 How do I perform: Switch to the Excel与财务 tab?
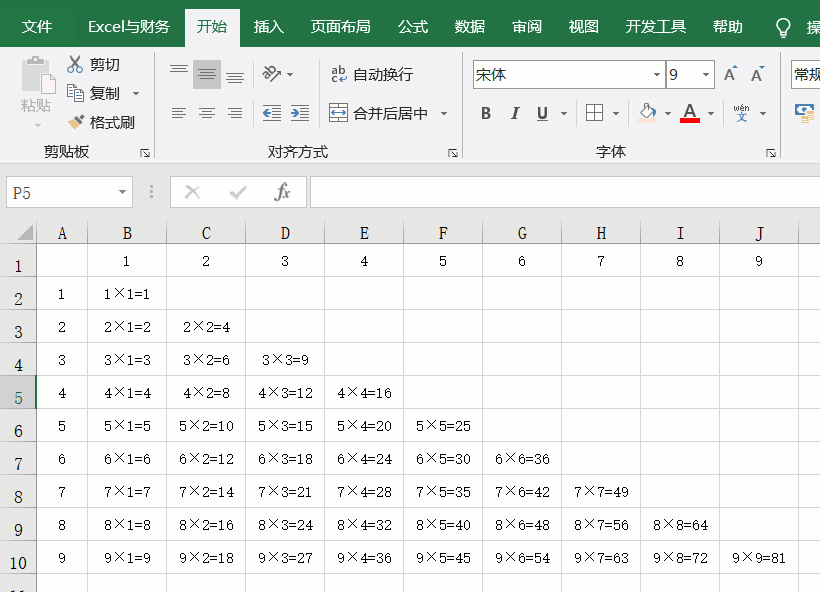(129, 27)
